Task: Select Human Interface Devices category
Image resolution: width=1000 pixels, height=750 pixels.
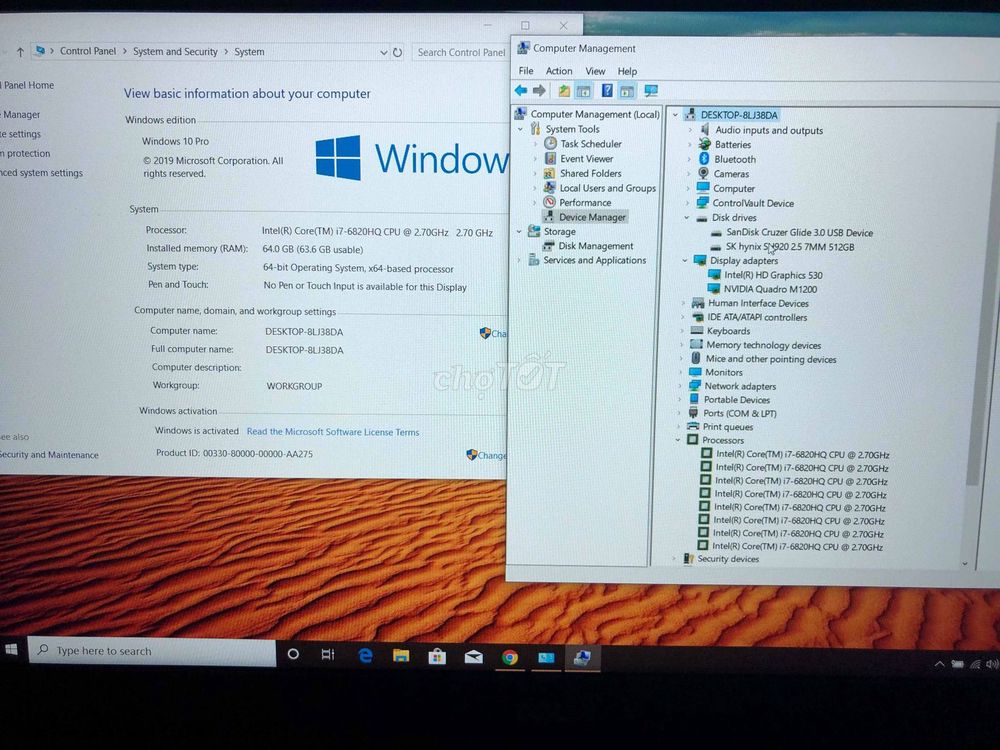Action: tap(758, 303)
